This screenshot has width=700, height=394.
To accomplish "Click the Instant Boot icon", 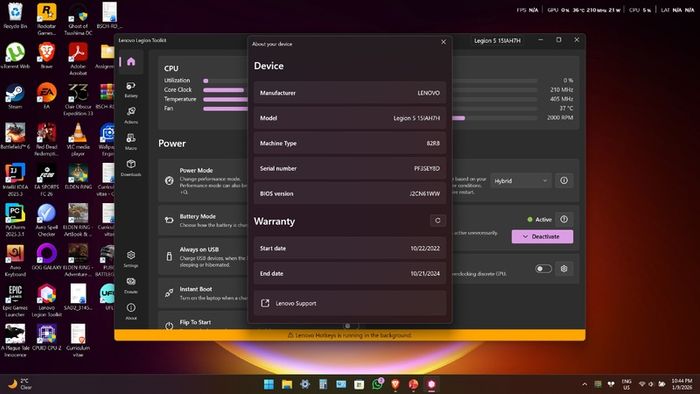I will 169,293.
